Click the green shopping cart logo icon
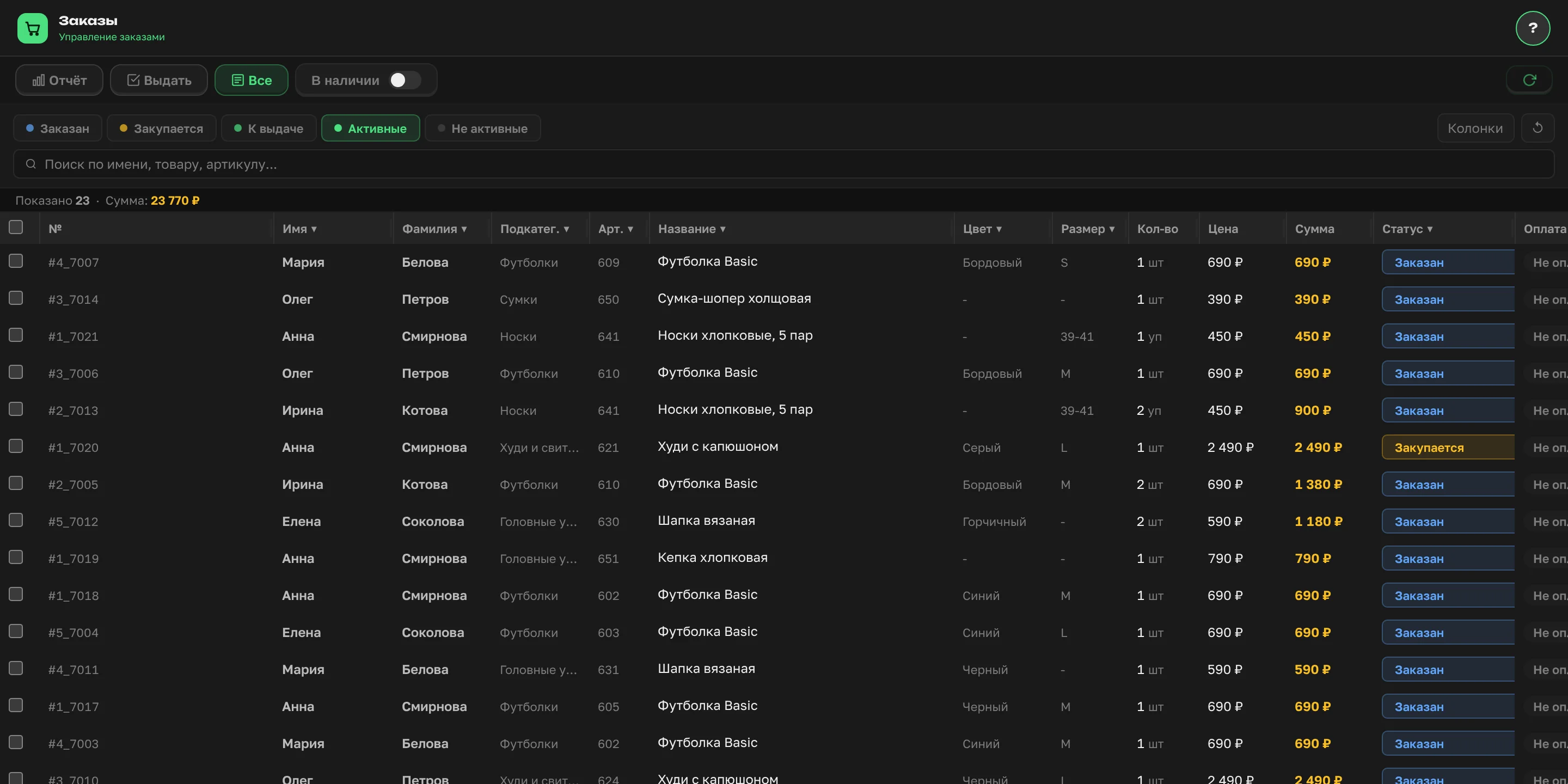Image resolution: width=1568 pixels, height=784 pixels. (32, 28)
